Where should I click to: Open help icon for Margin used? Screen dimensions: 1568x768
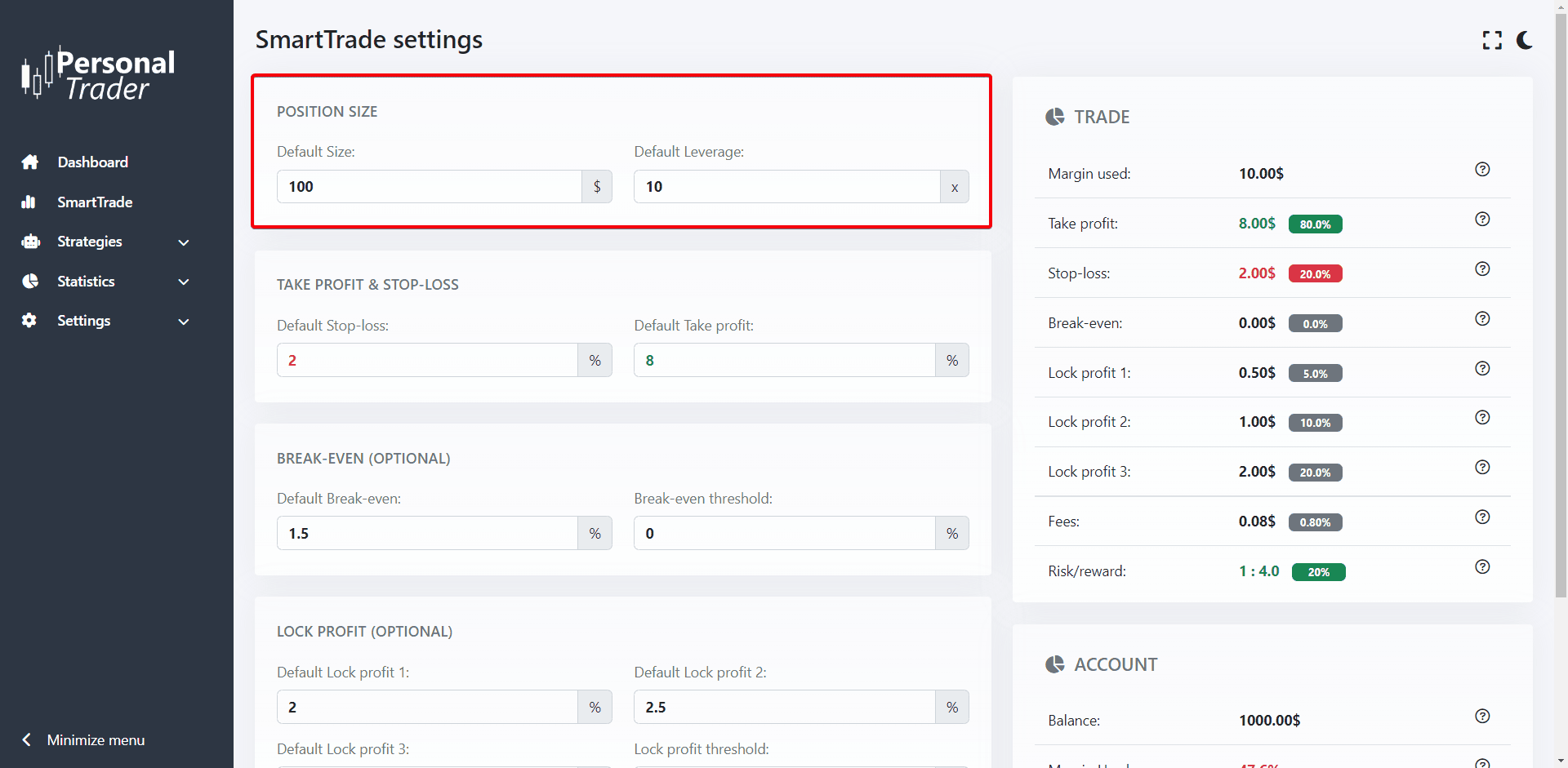(1482, 170)
